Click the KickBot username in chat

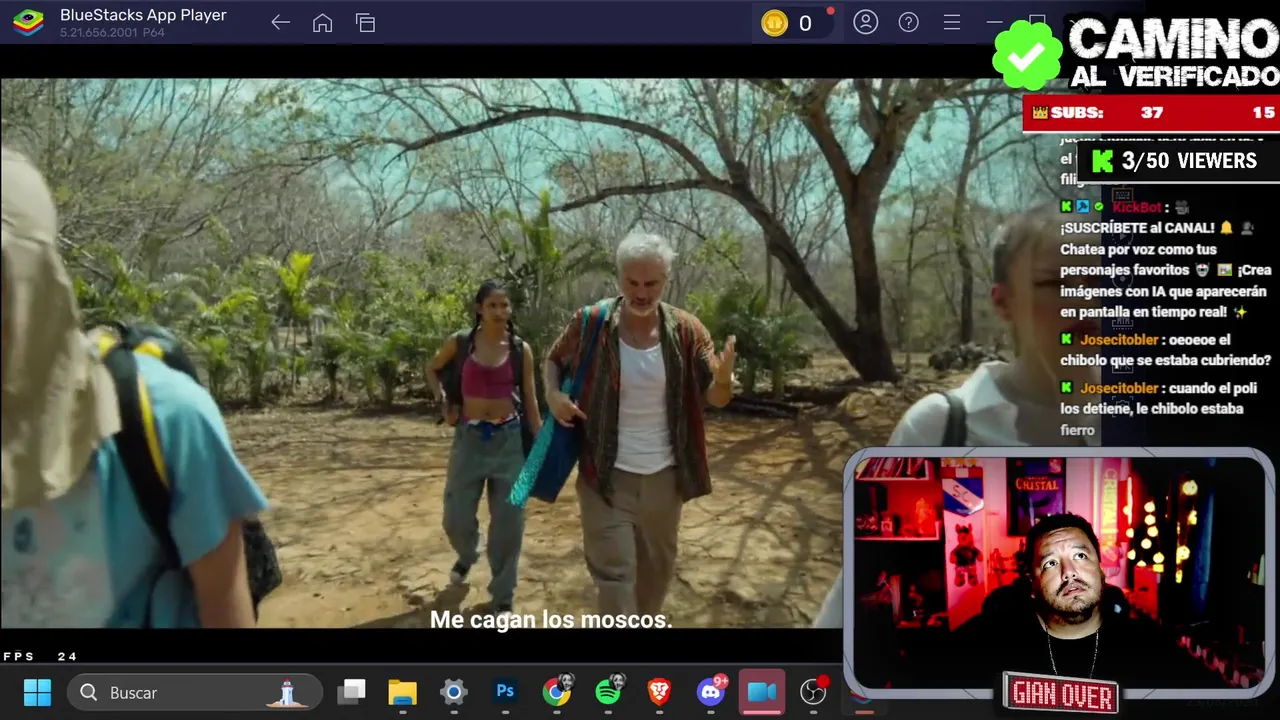coord(1137,207)
